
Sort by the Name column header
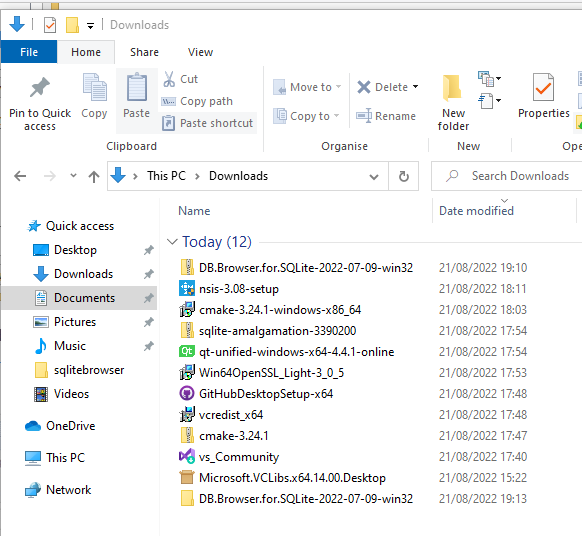pos(194,211)
